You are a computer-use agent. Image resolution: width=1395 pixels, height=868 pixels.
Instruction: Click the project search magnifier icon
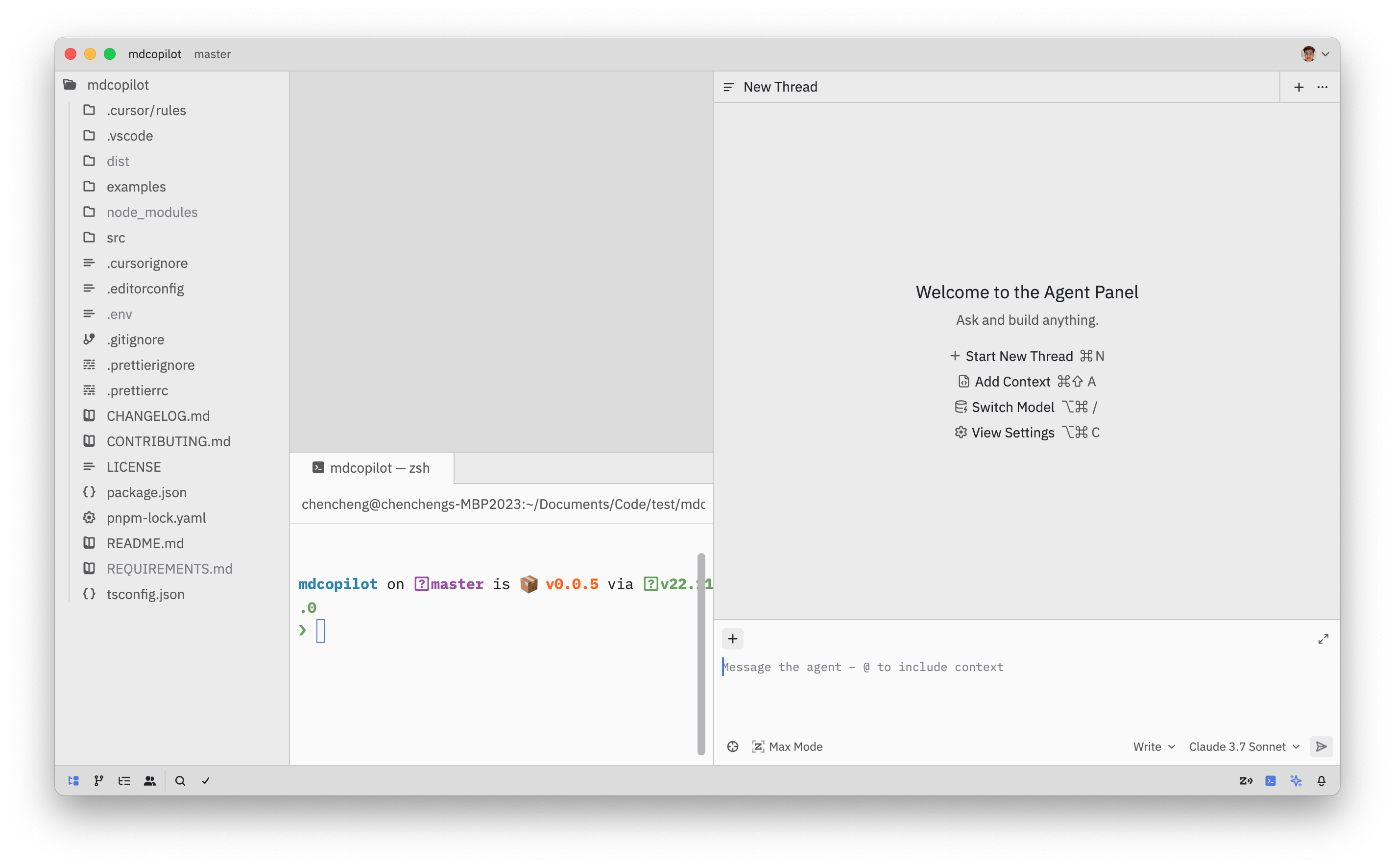point(180,781)
